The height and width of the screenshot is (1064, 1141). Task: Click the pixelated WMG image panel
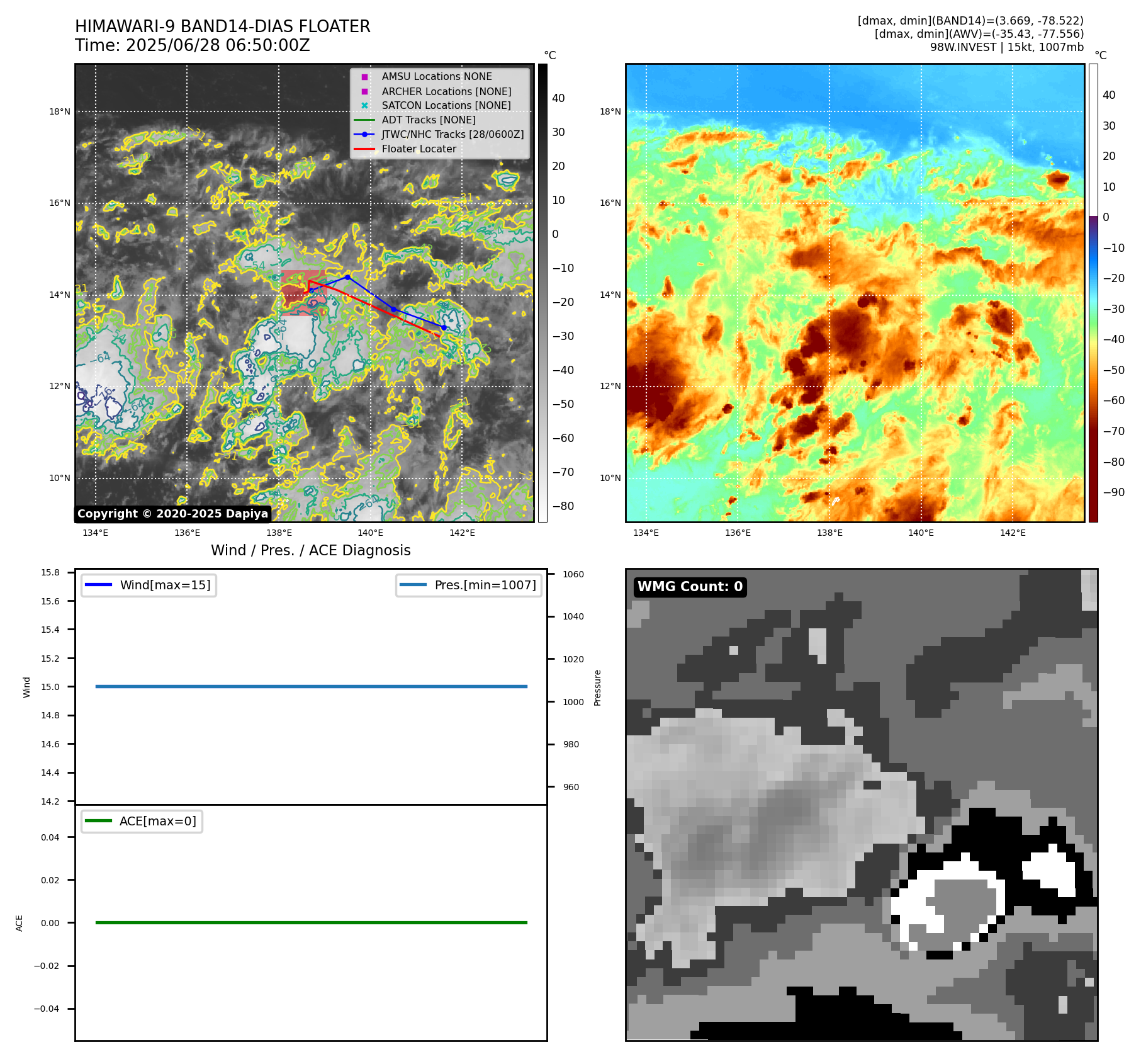click(x=862, y=805)
